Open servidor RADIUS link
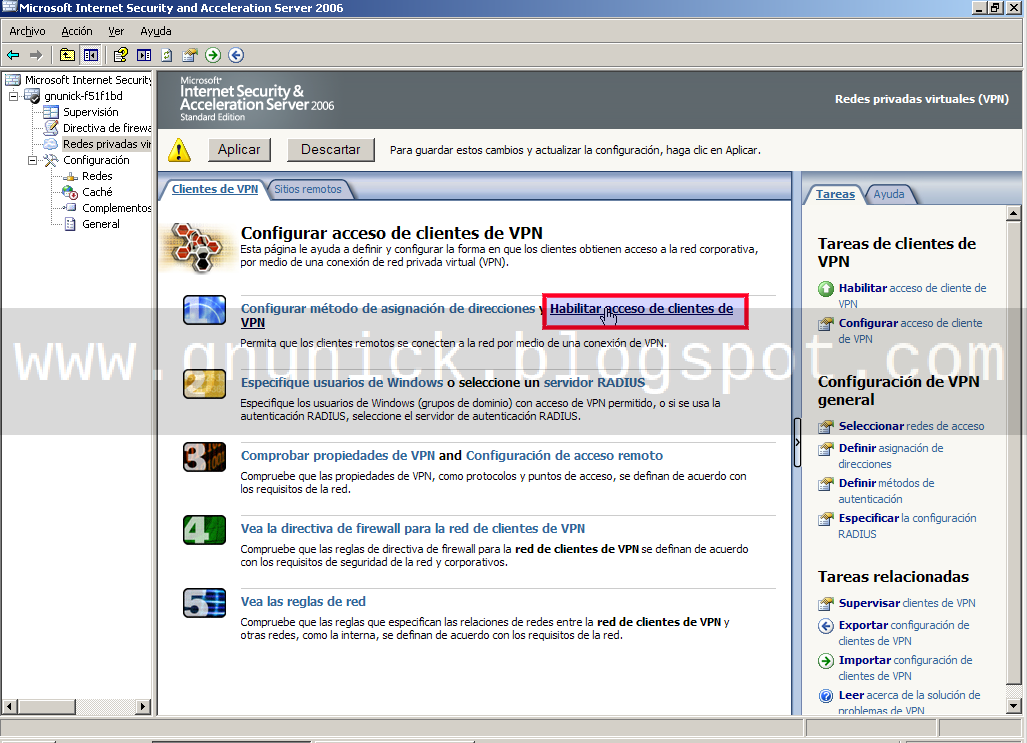The width and height of the screenshot is (1027, 743). [x=594, y=383]
